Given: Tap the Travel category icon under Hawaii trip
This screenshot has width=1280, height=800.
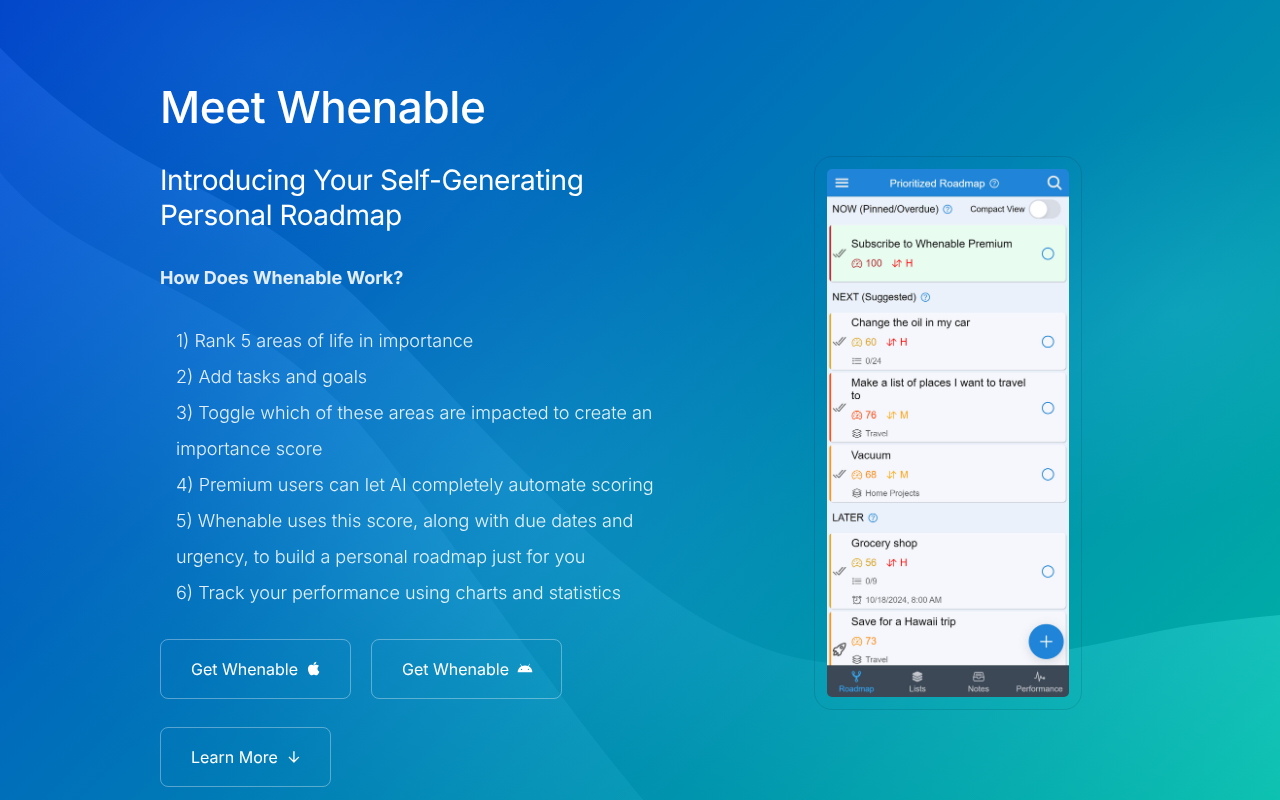Looking at the screenshot, I should point(856,659).
